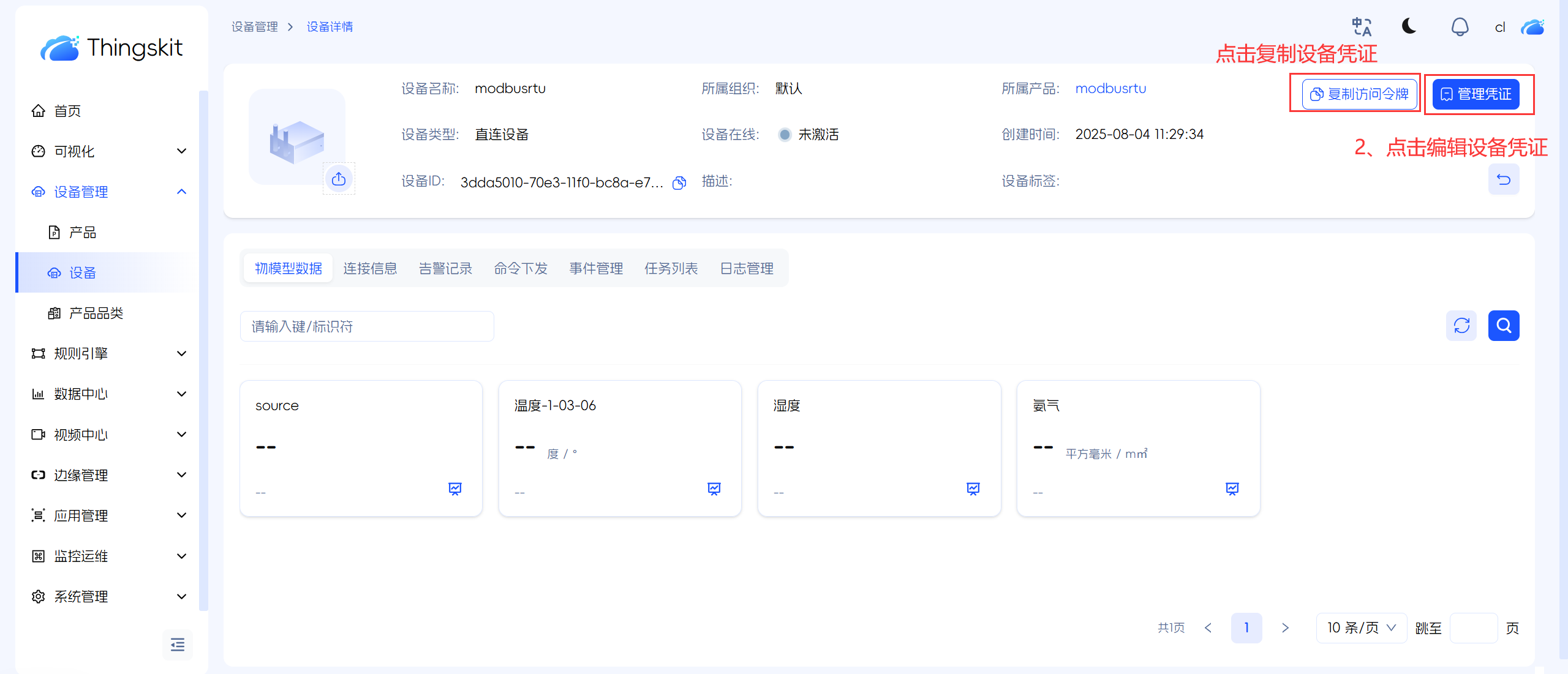1568x674 pixels.
Task: Click the language translation icon
Action: point(1362,27)
